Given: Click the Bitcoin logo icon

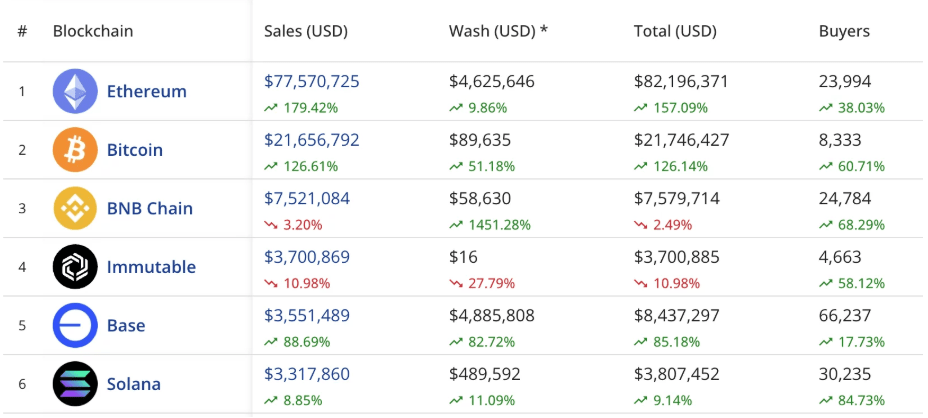Looking at the screenshot, I should (x=75, y=150).
